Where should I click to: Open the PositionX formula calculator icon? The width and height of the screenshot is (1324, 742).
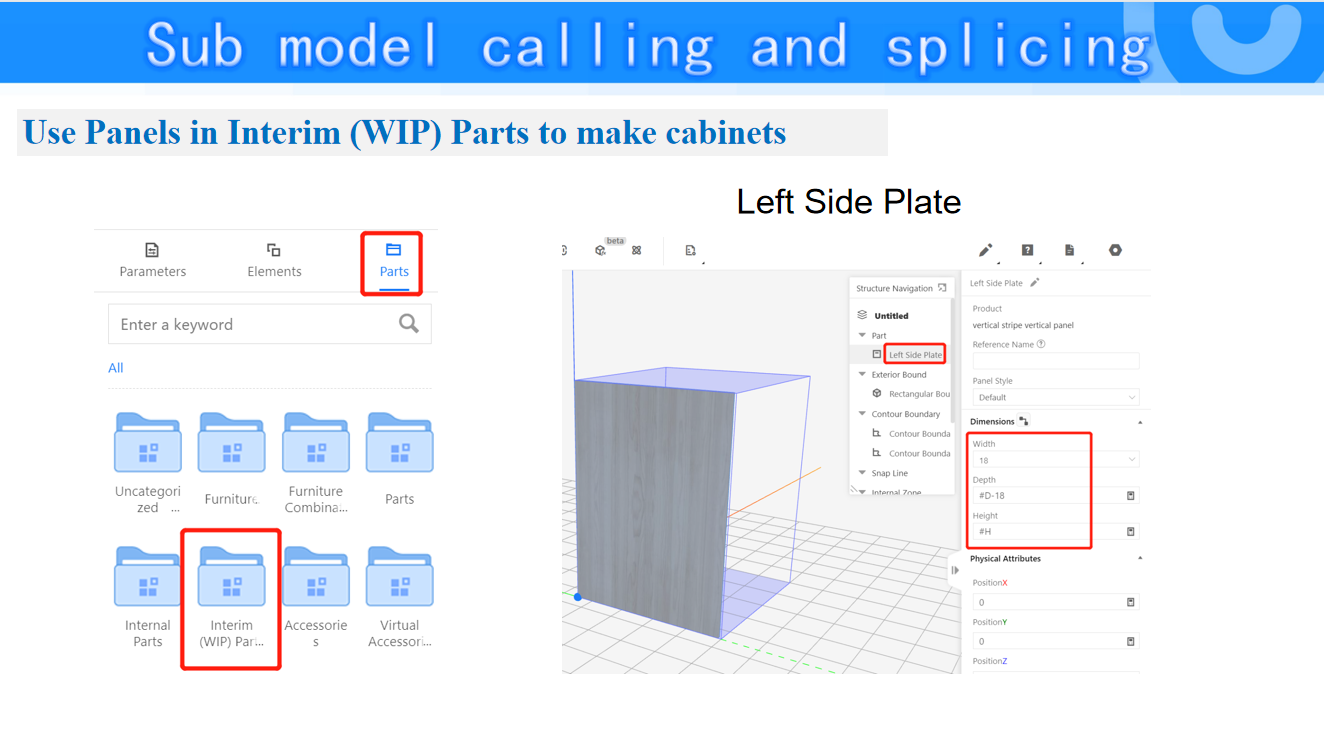pos(1131,602)
